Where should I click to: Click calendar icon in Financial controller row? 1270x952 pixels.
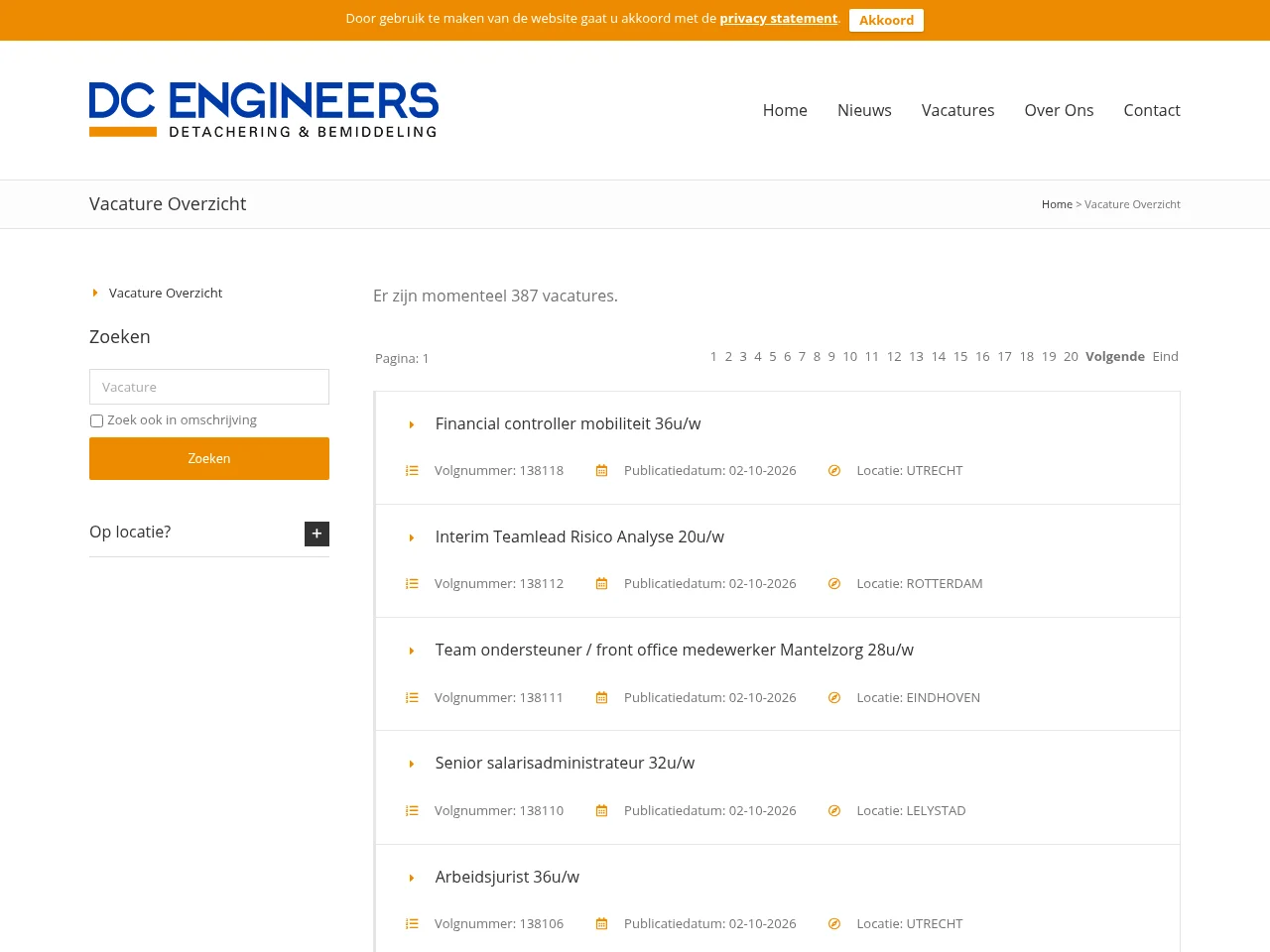tap(601, 471)
